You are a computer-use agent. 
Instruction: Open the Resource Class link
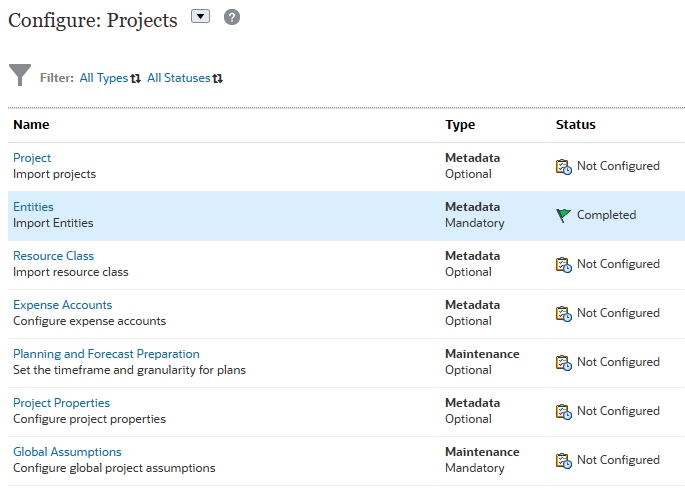click(x=53, y=256)
